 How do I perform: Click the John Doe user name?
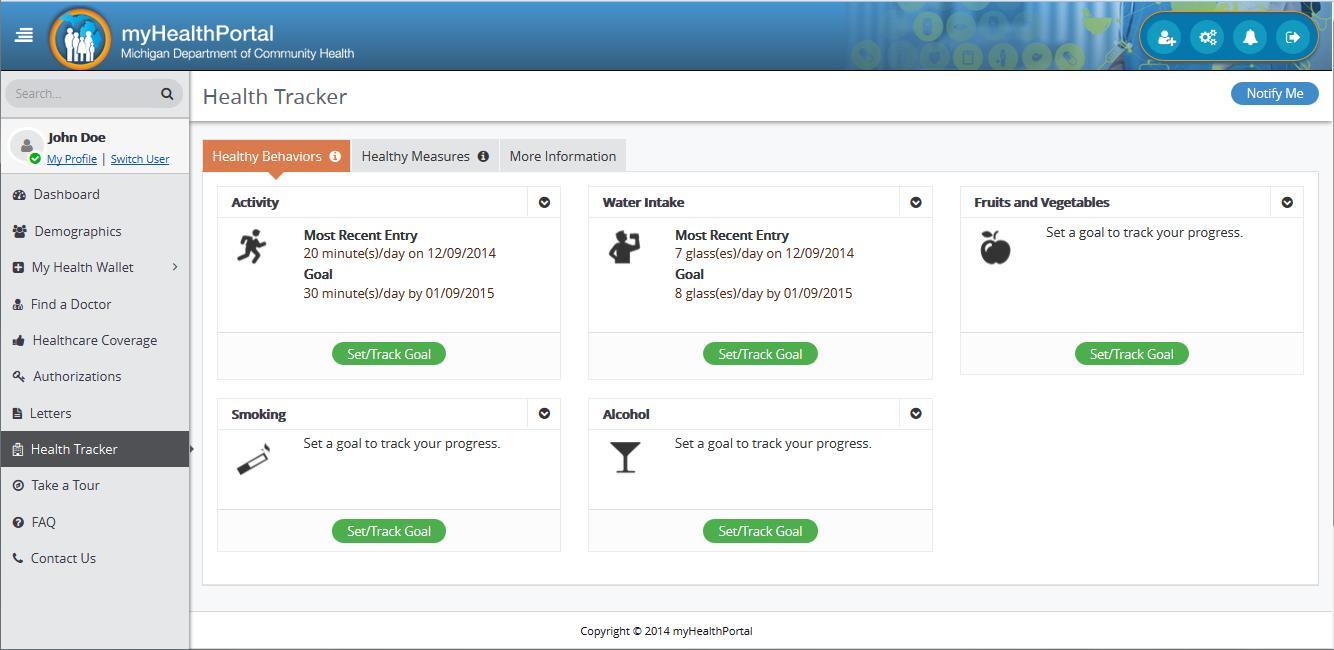77,138
